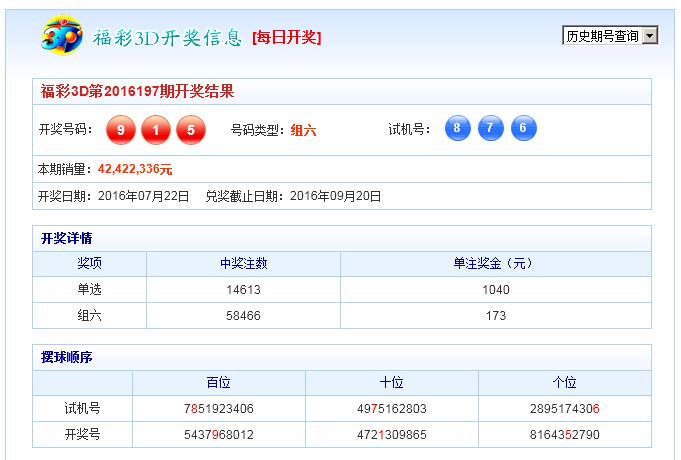Open the 历史期号查询 dropdown

click(610, 36)
